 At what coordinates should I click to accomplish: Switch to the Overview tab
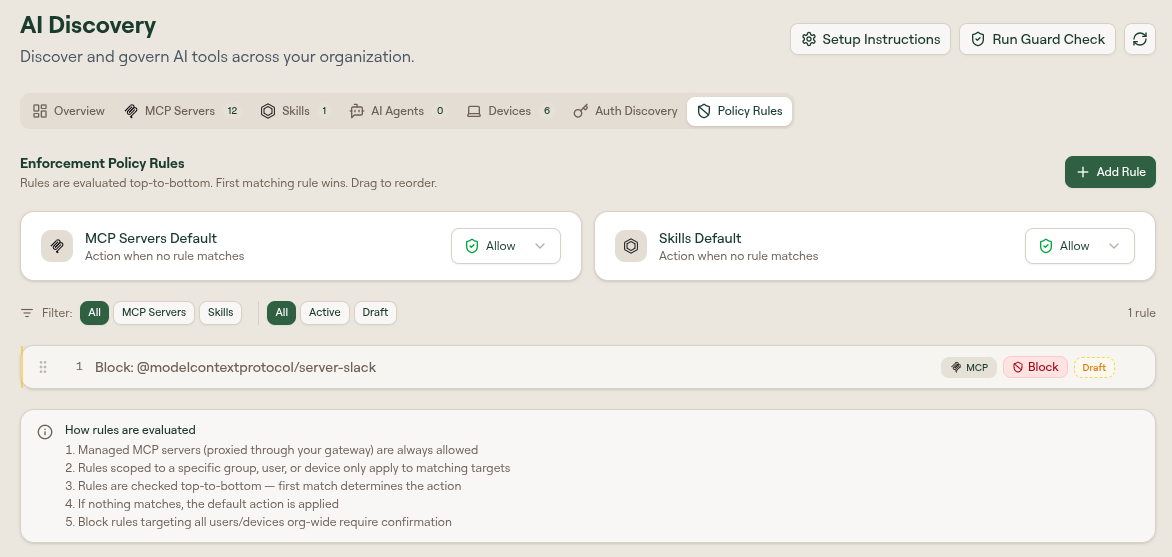[69, 111]
